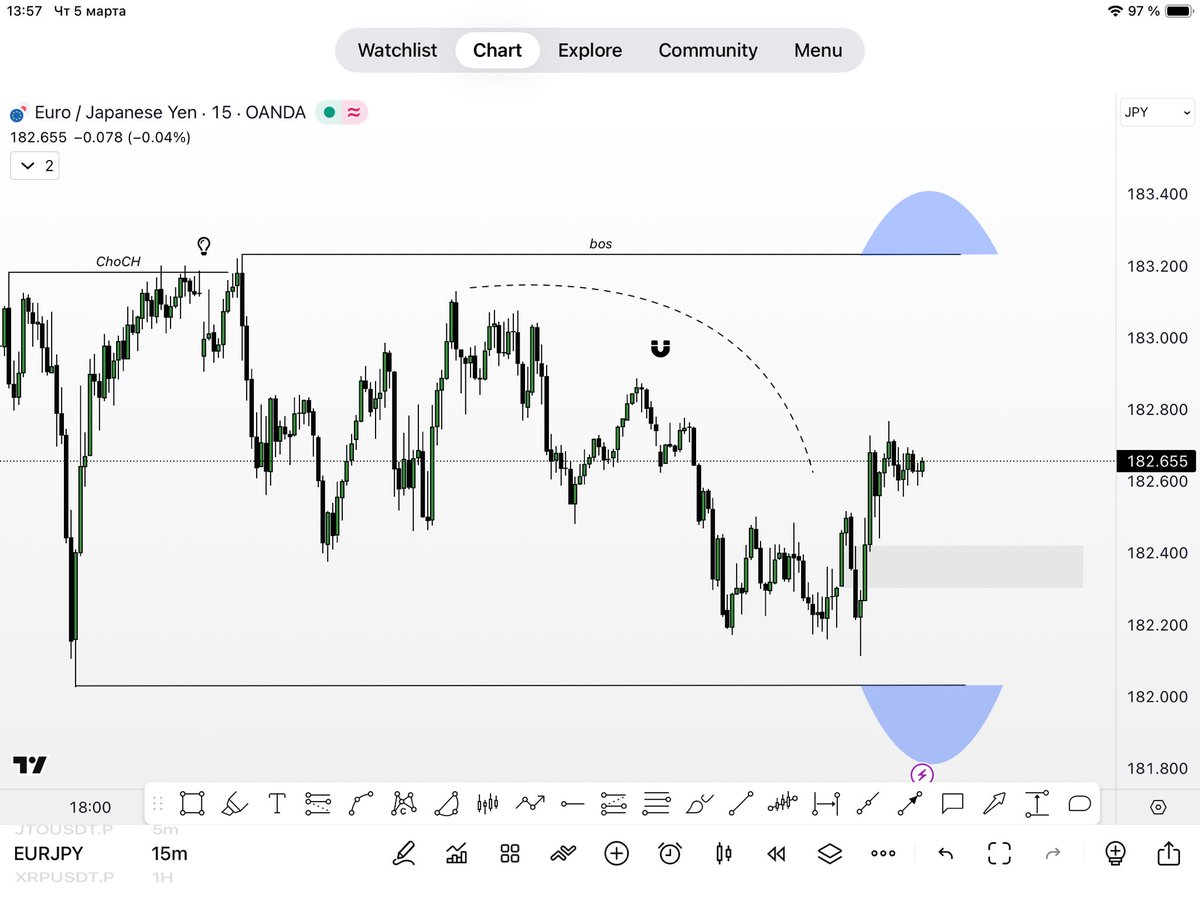
Task: Open the JPY currency dropdown
Action: pos(1157,112)
